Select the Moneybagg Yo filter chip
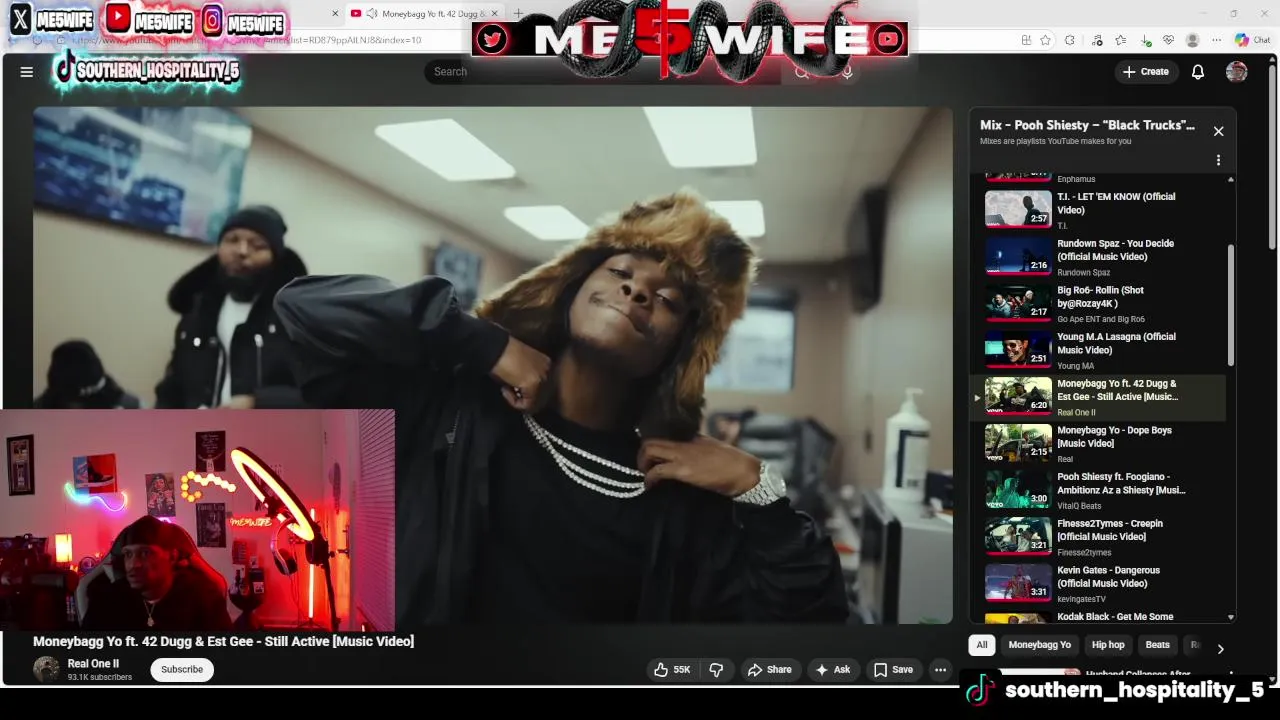 coord(1039,645)
